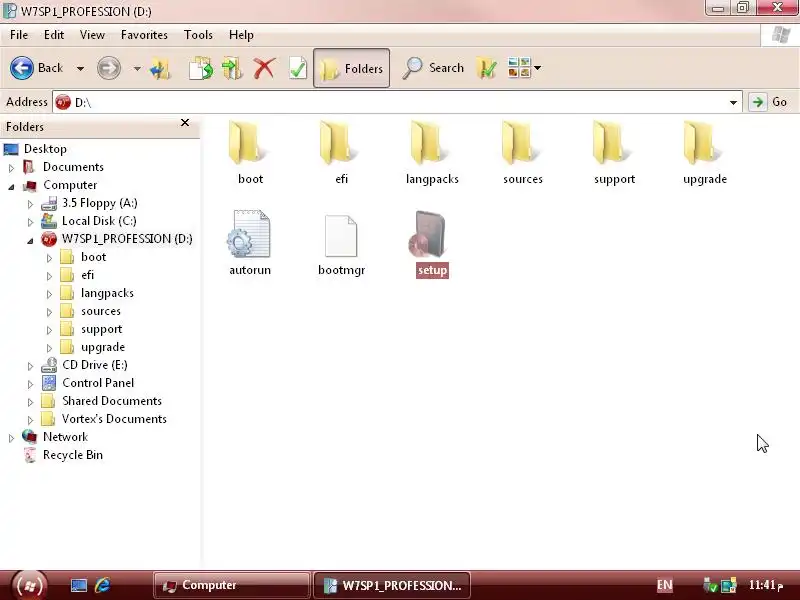Click the green checkmark properties icon
Image resolution: width=800 pixels, height=600 pixels.
pos(298,68)
